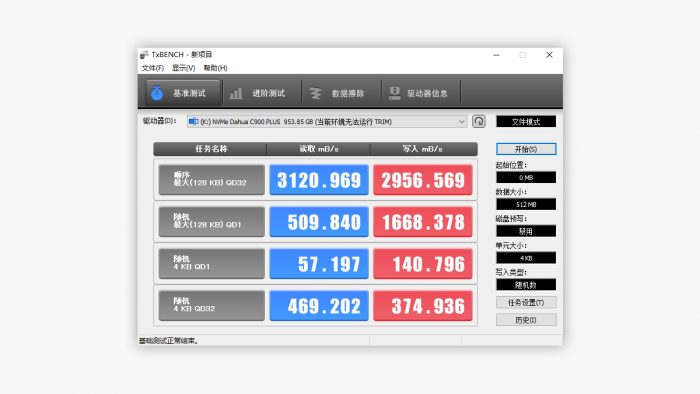700x394 pixels.
Task: Click the blue stopwatch icon on 基准测试 tab
Action: click(157, 93)
